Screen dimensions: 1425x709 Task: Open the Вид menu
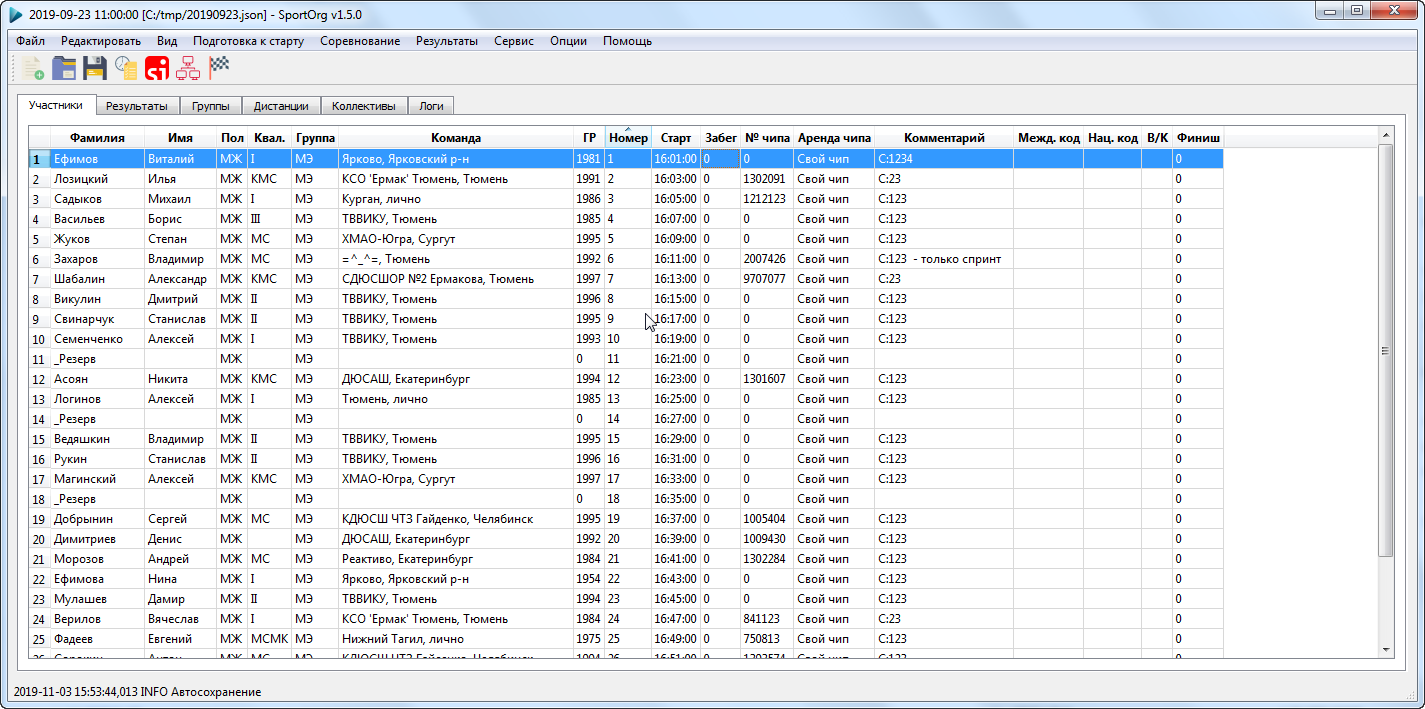tap(167, 41)
